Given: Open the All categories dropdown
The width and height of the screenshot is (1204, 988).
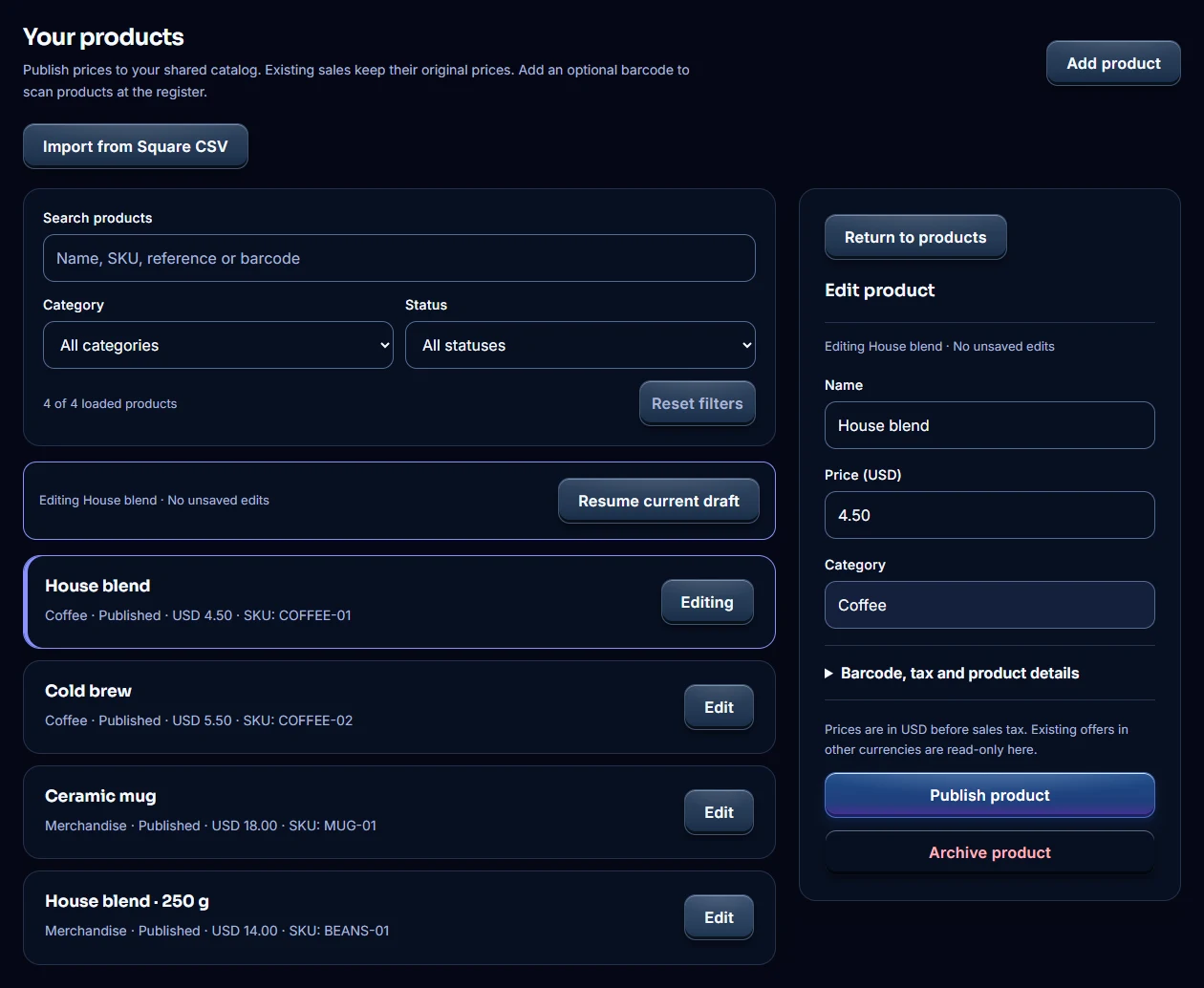Looking at the screenshot, I should 218,345.
